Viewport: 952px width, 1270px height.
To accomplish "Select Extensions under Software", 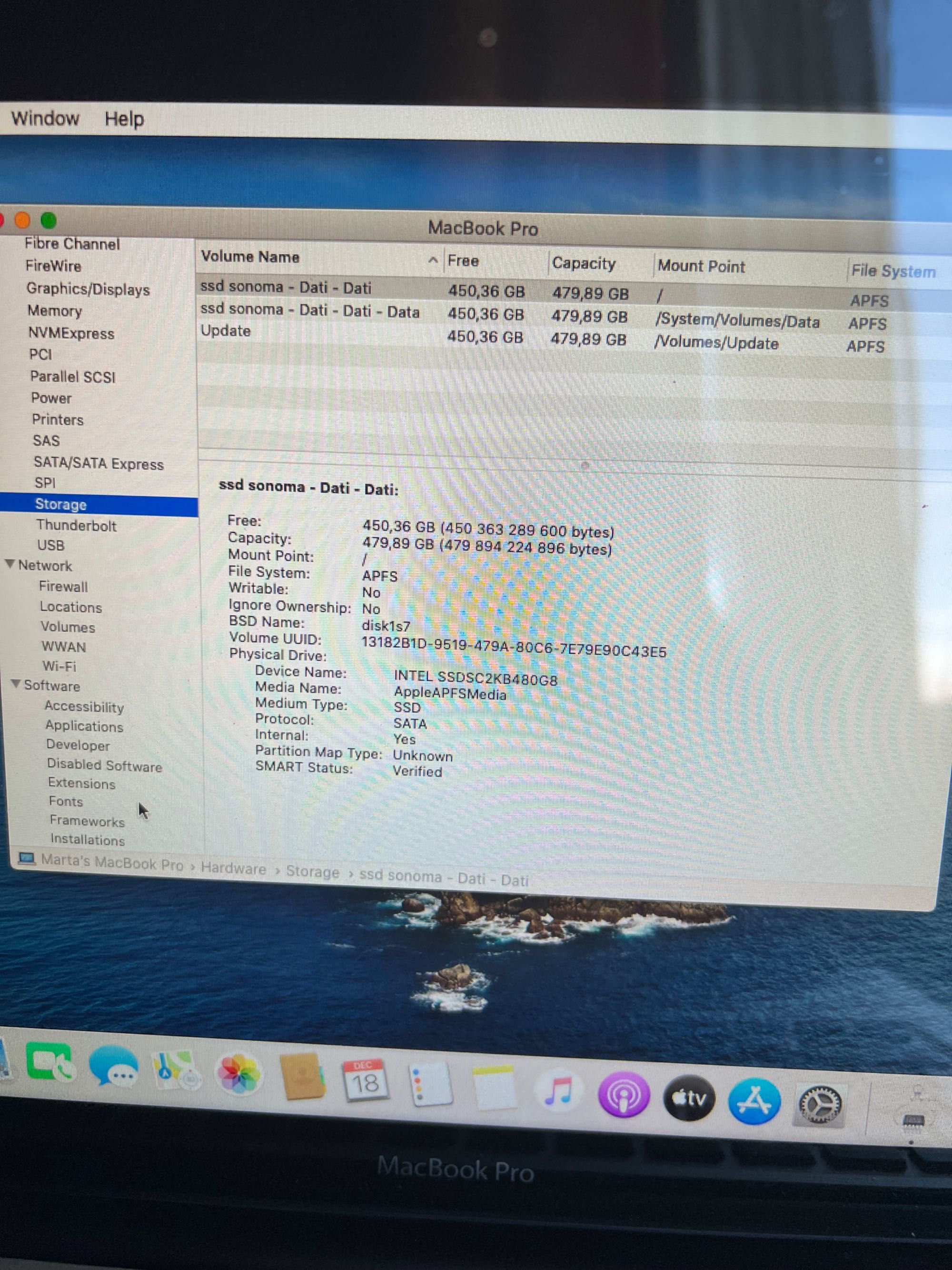I will click(x=81, y=783).
